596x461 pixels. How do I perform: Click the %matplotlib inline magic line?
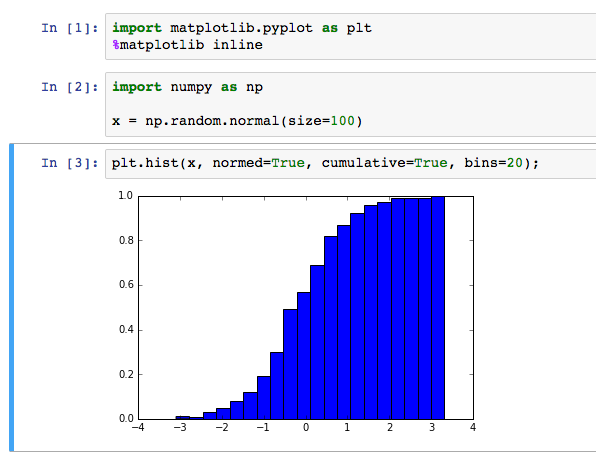coord(187,45)
